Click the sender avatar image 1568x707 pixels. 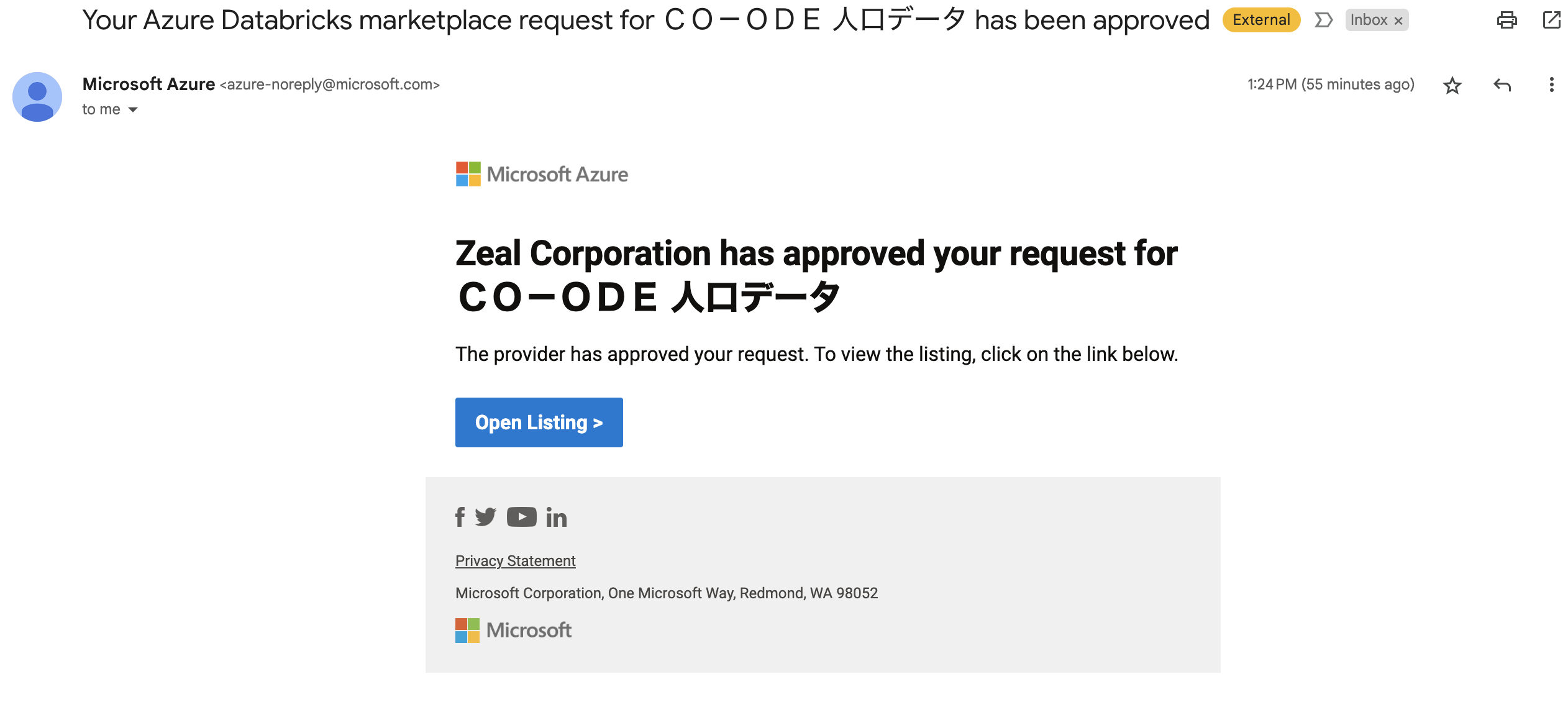39,96
